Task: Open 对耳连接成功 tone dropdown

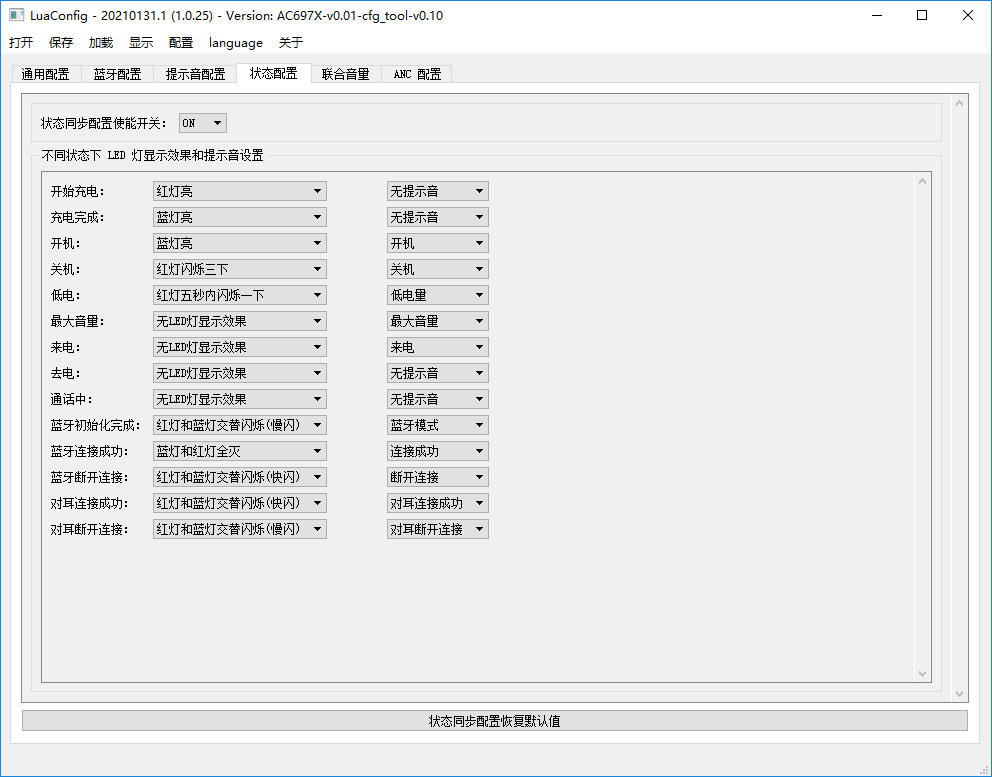Action: pos(438,503)
